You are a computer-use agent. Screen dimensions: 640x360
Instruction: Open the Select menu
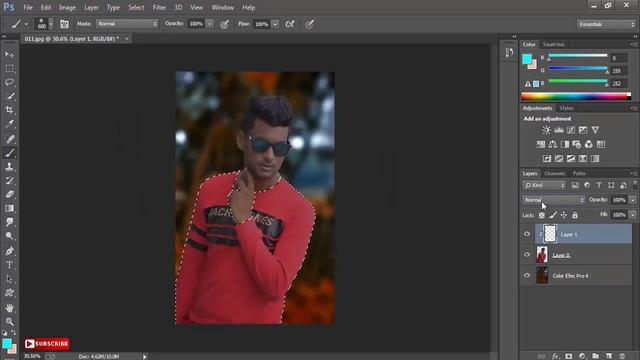click(136, 7)
